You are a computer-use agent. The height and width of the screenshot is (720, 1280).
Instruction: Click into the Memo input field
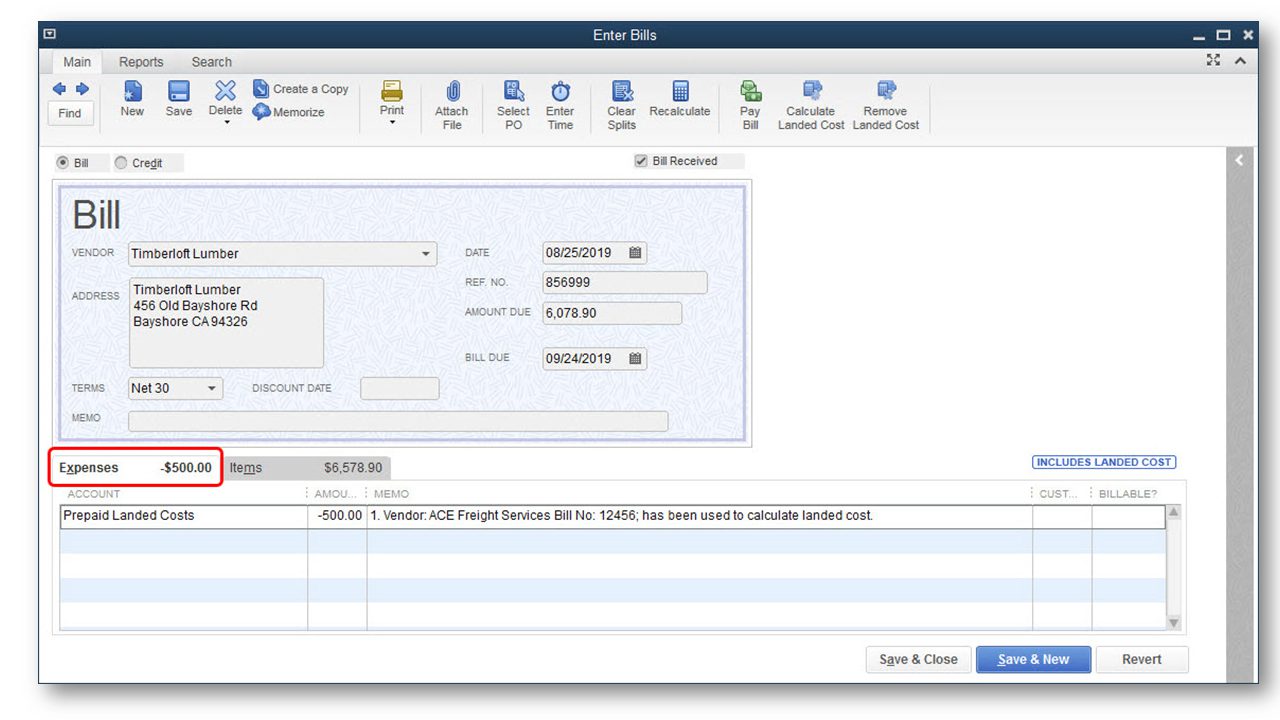(x=398, y=421)
